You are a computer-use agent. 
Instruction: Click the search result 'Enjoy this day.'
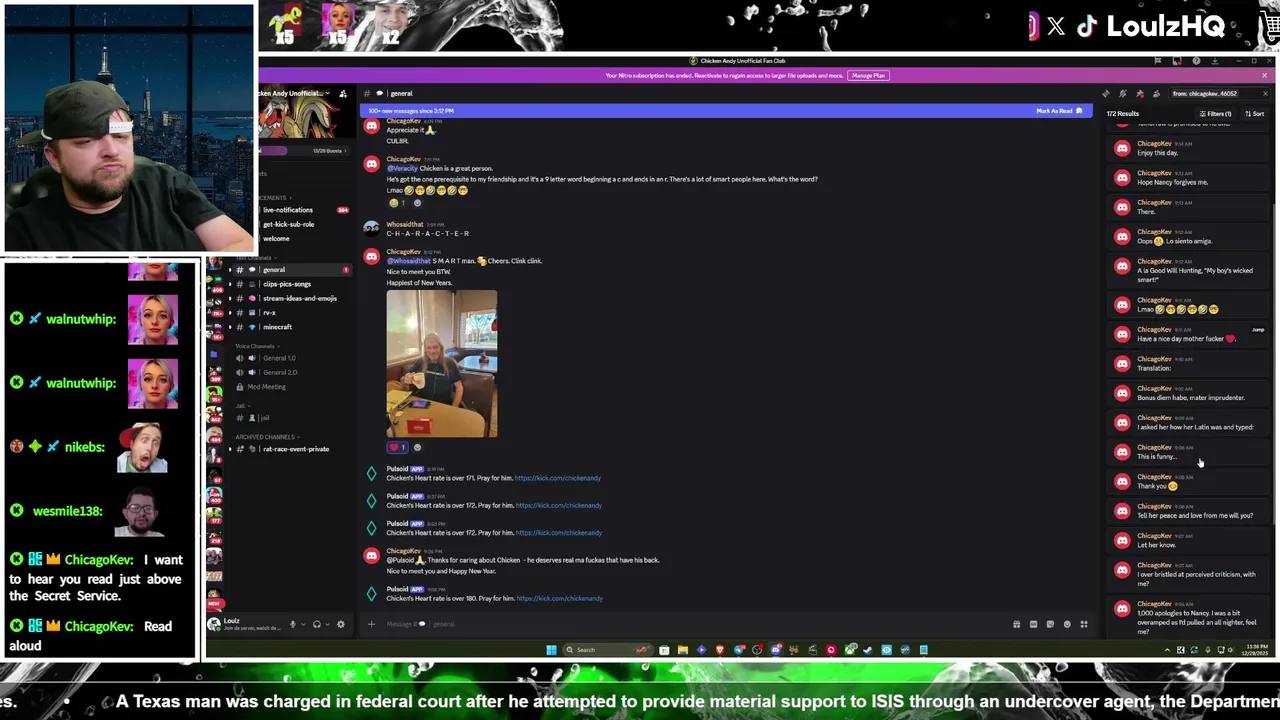(1190, 148)
